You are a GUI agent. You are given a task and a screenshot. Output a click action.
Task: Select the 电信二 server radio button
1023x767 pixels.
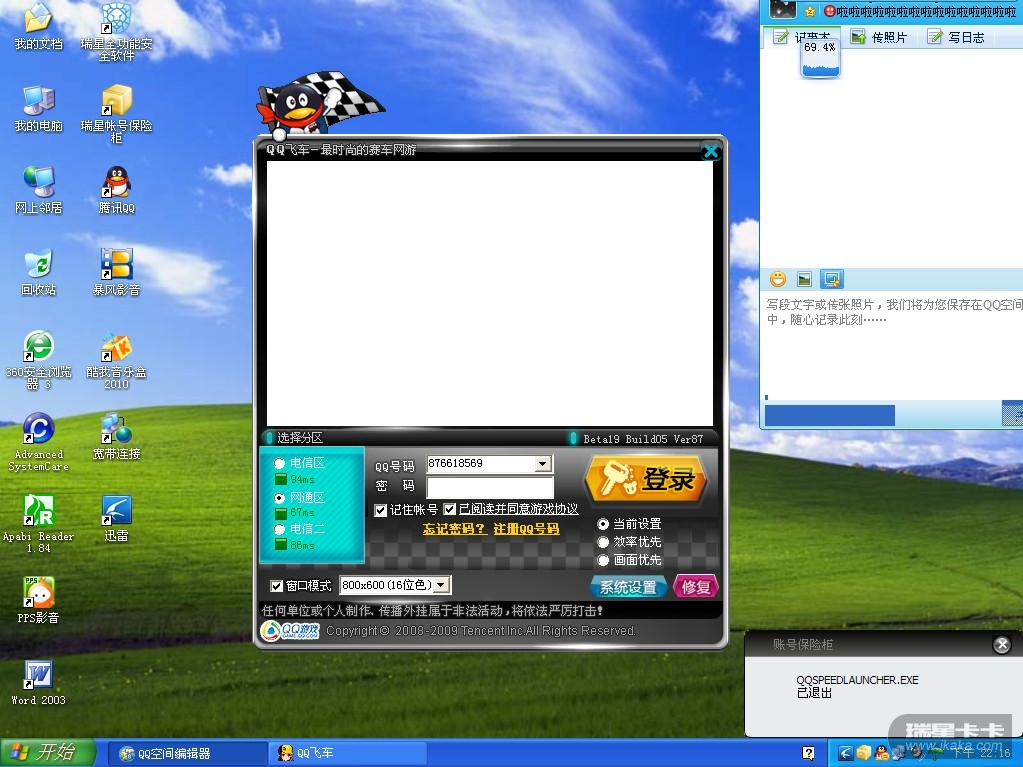tap(279, 529)
